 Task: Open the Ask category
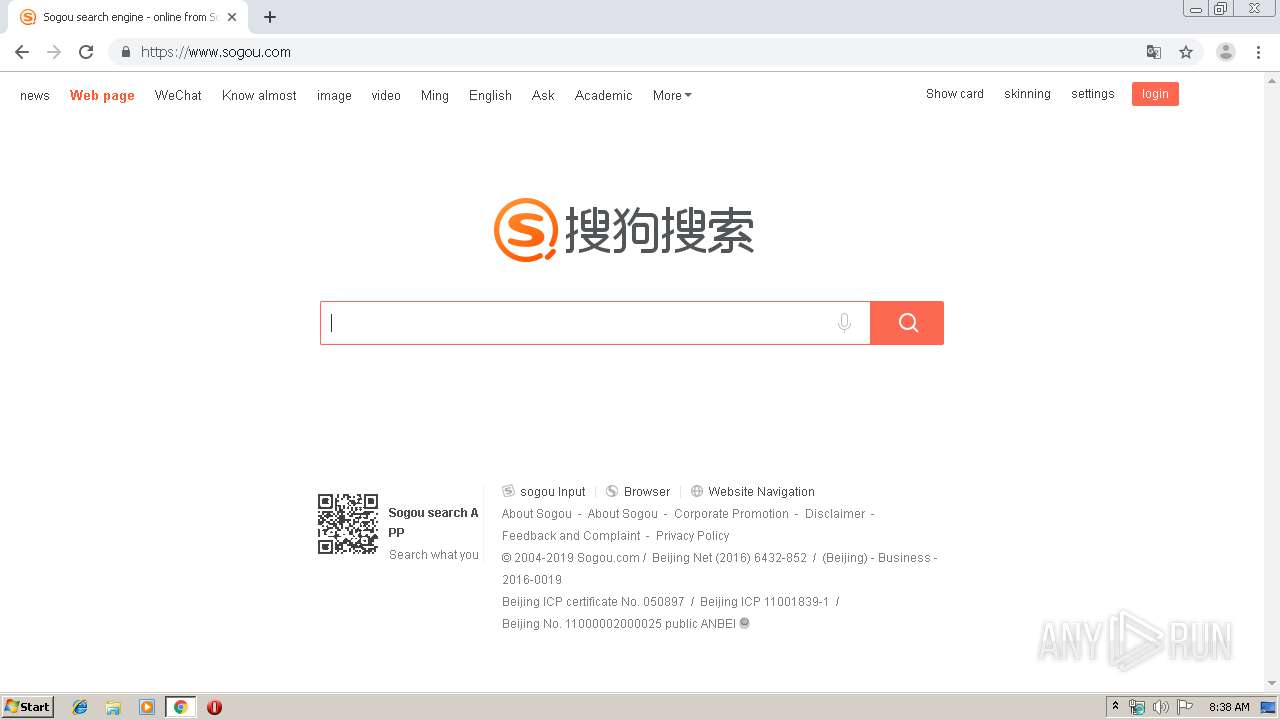click(543, 95)
